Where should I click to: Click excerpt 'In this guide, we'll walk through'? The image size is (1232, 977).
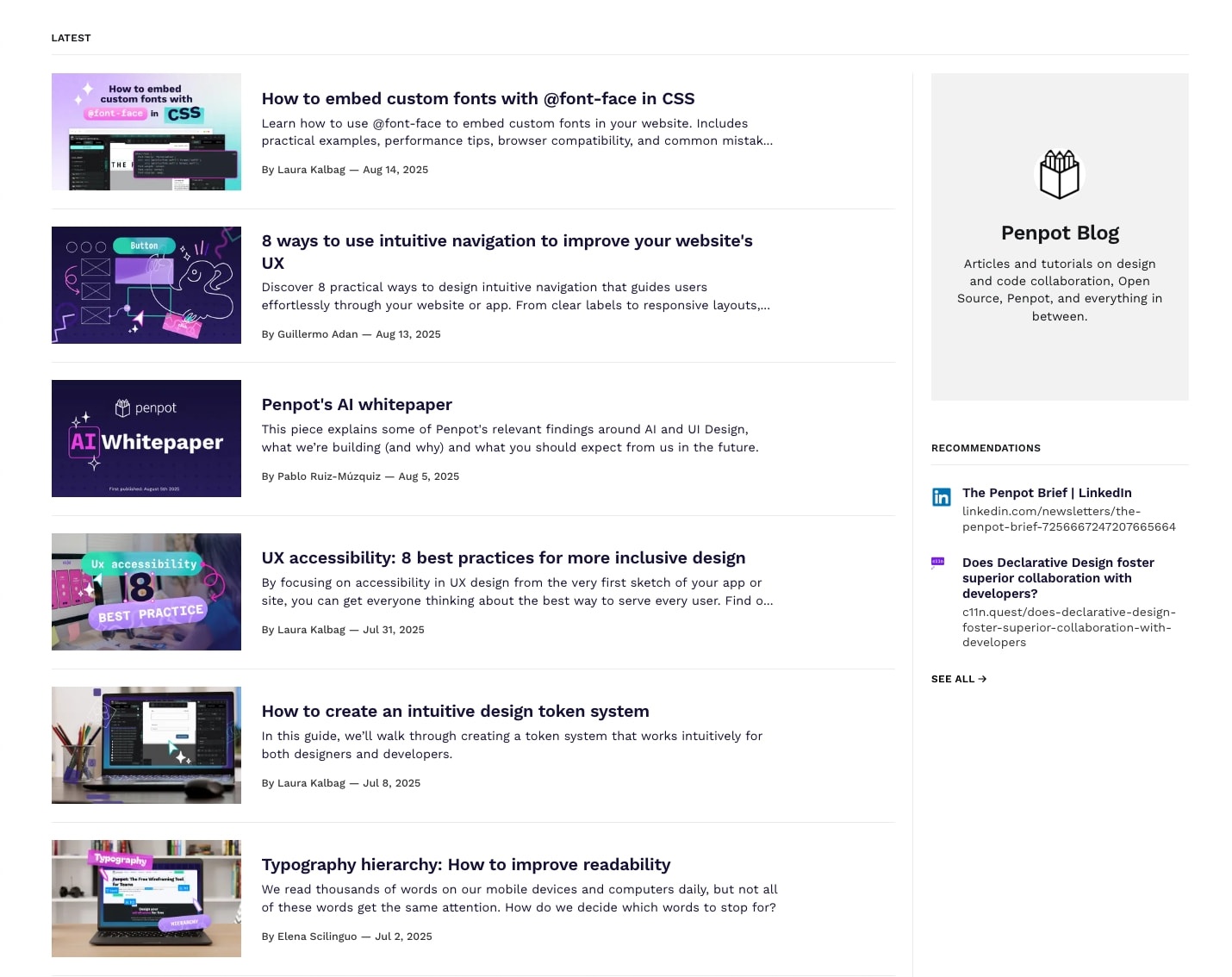pyautogui.click(x=512, y=745)
